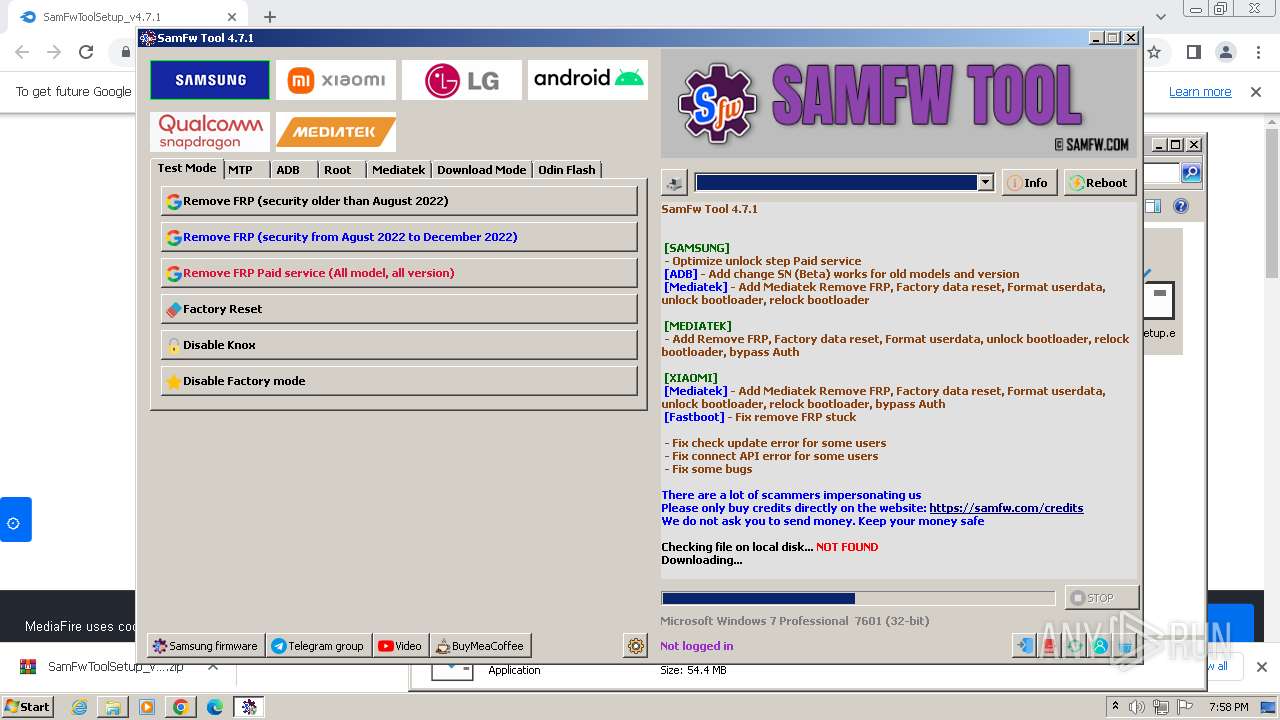
Task: Reload the Chrome page
Action: 86,52
